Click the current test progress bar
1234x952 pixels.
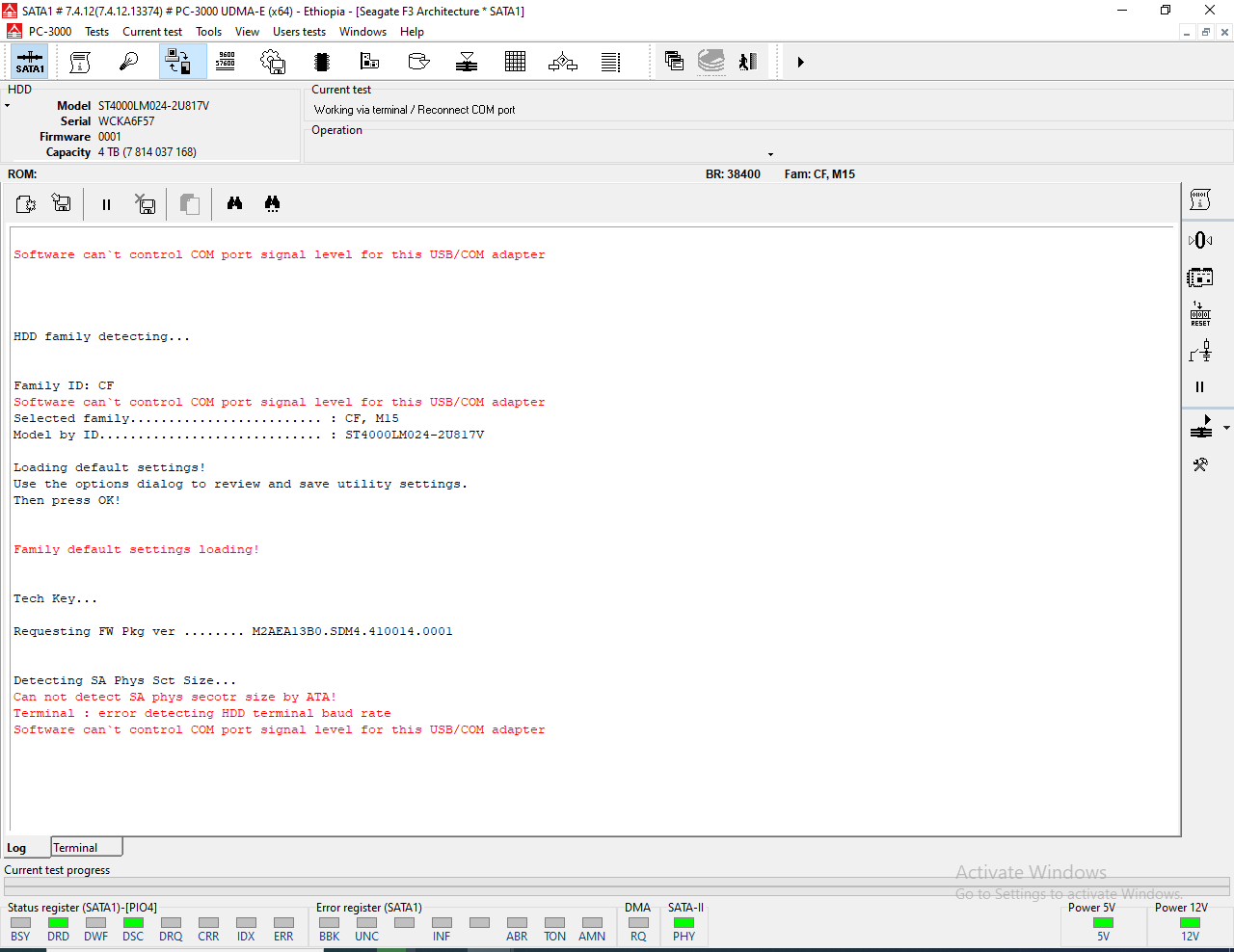[617, 885]
